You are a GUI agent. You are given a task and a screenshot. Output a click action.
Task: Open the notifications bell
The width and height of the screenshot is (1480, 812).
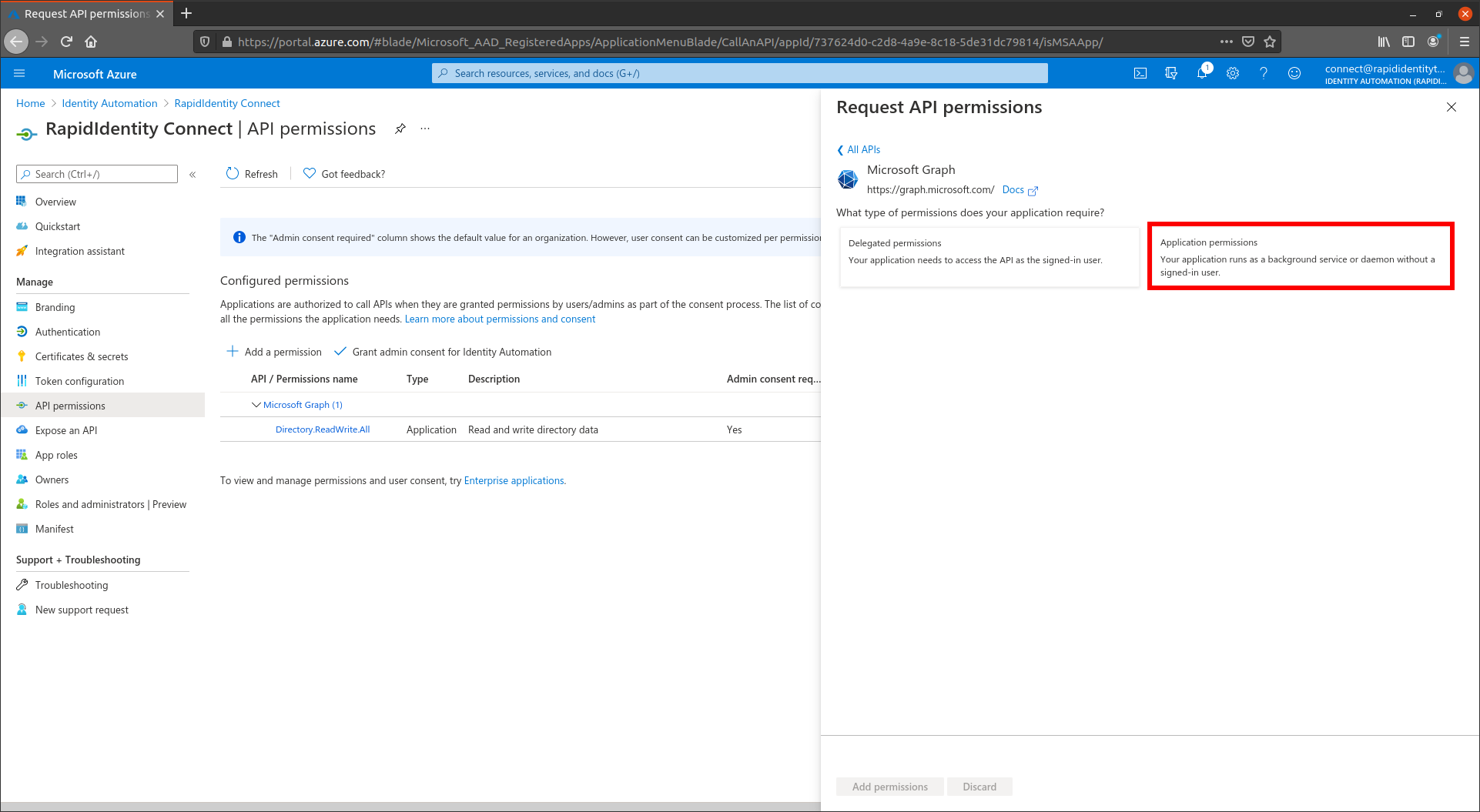point(1202,74)
